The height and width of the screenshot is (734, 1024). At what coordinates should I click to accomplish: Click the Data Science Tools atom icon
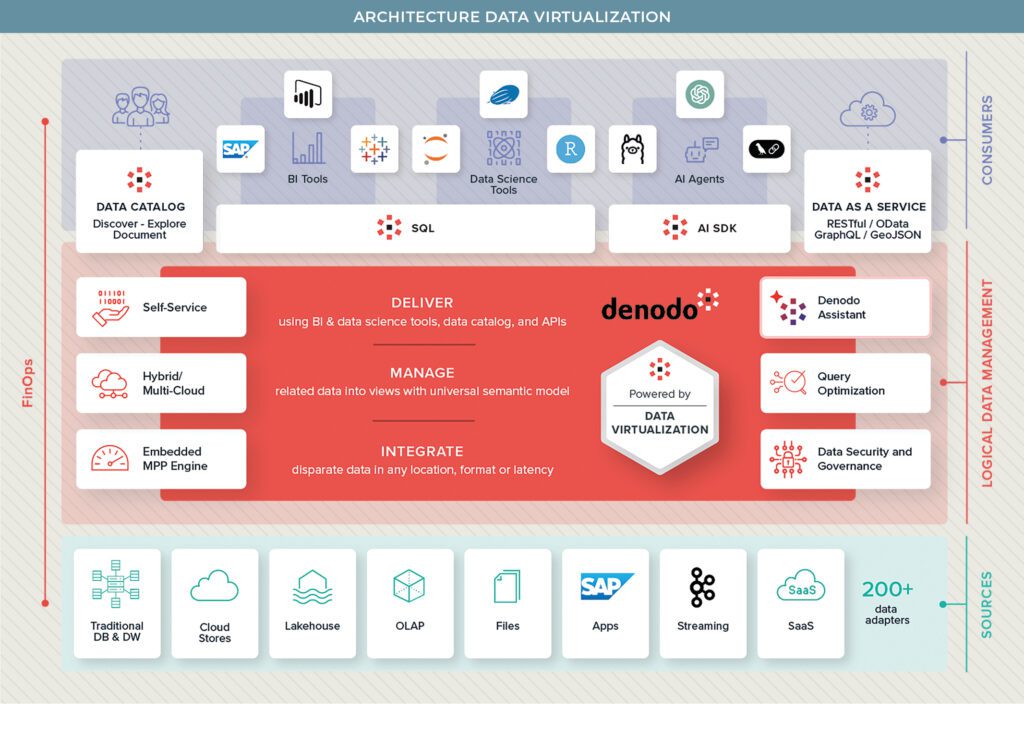pyautogui.click(x=504, y=148)
